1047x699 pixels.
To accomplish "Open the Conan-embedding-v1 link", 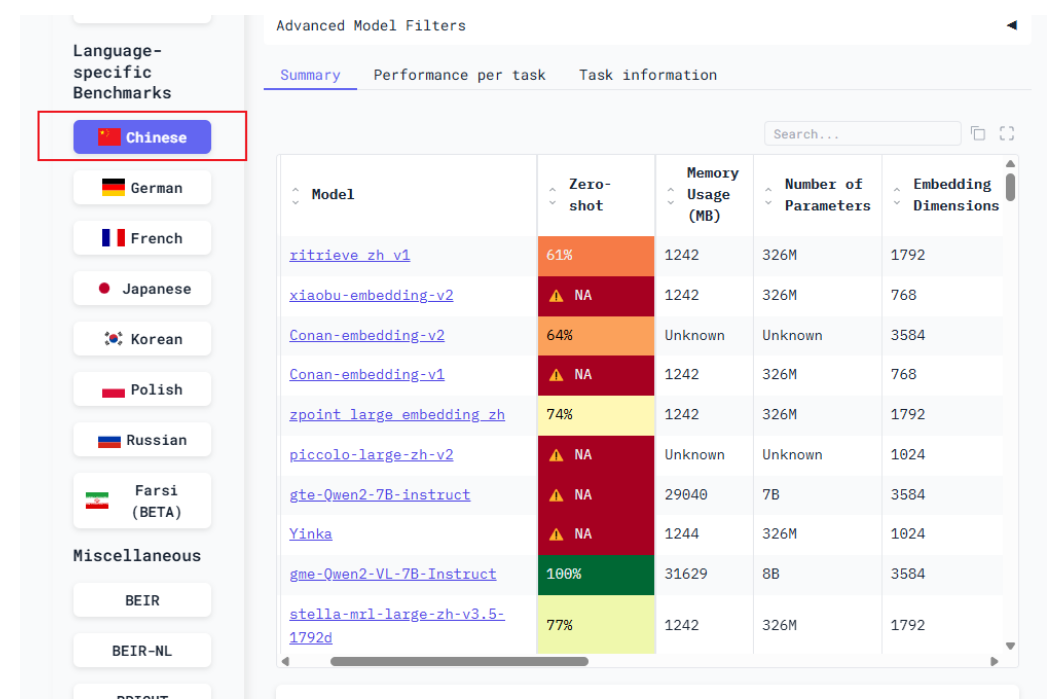I will coord(367,375).
